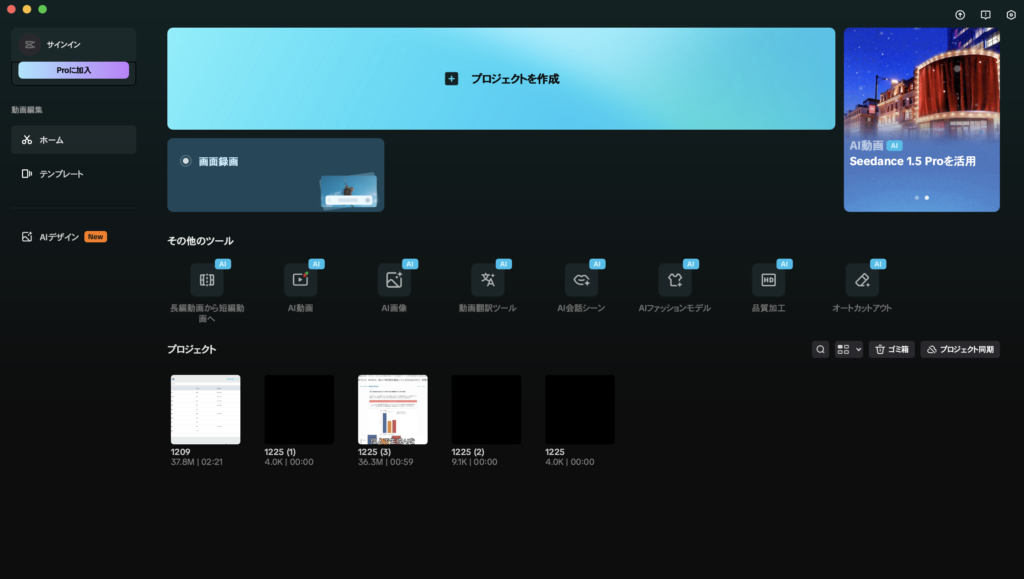Open テンプレート in the sidebar
1024x579 pixels.
pyautogui.click(x=73, y=174)
